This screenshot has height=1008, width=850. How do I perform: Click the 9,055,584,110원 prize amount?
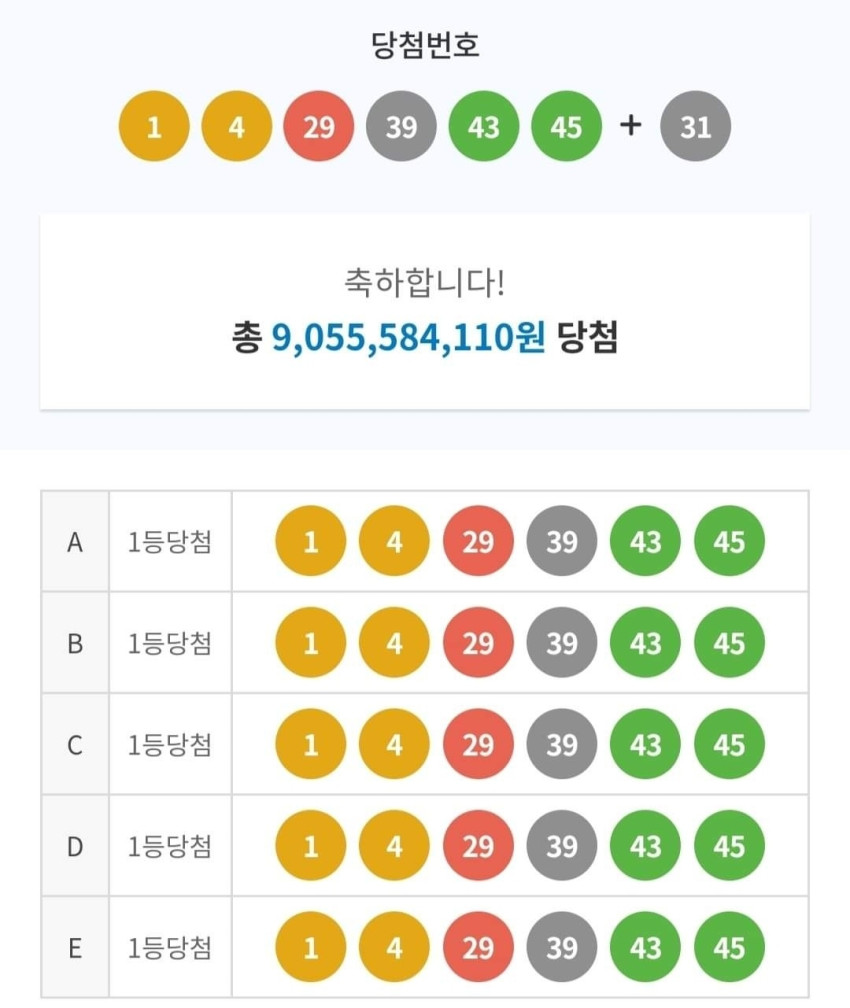click(x=408, y=337)
